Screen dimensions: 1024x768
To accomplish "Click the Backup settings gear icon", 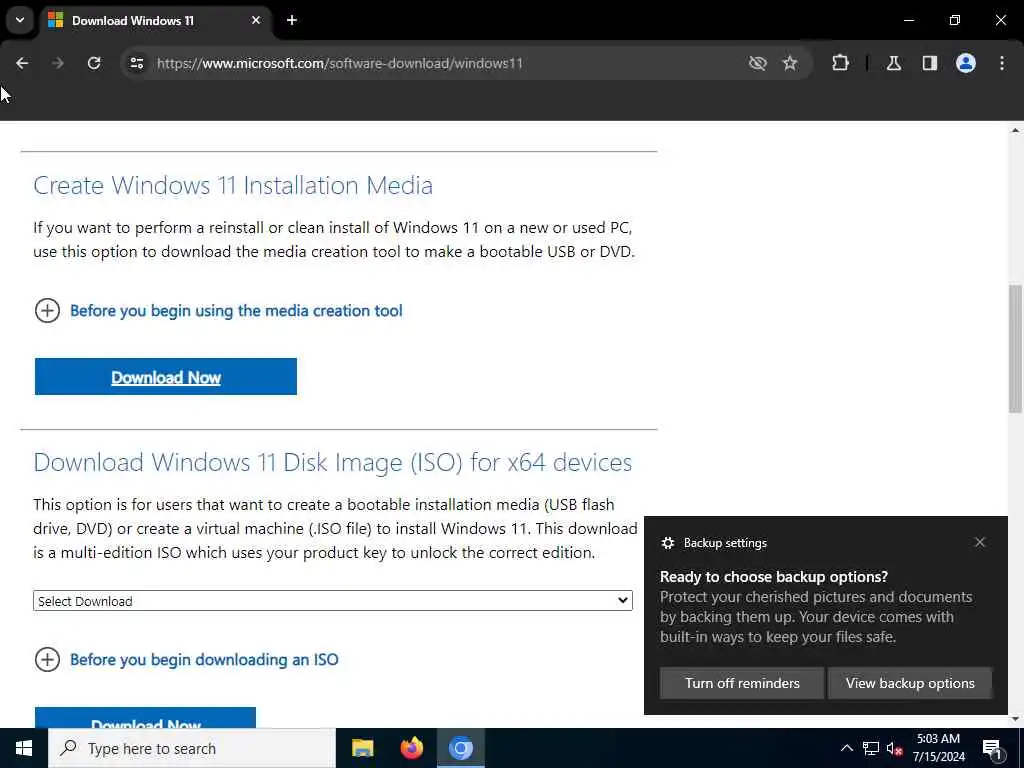I will [667, 543].
